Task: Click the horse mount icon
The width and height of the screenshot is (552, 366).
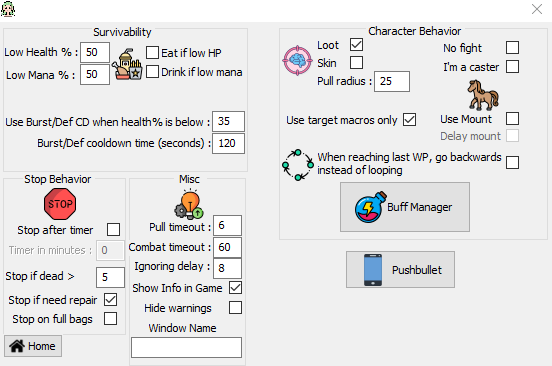Action: pos(483,95)
